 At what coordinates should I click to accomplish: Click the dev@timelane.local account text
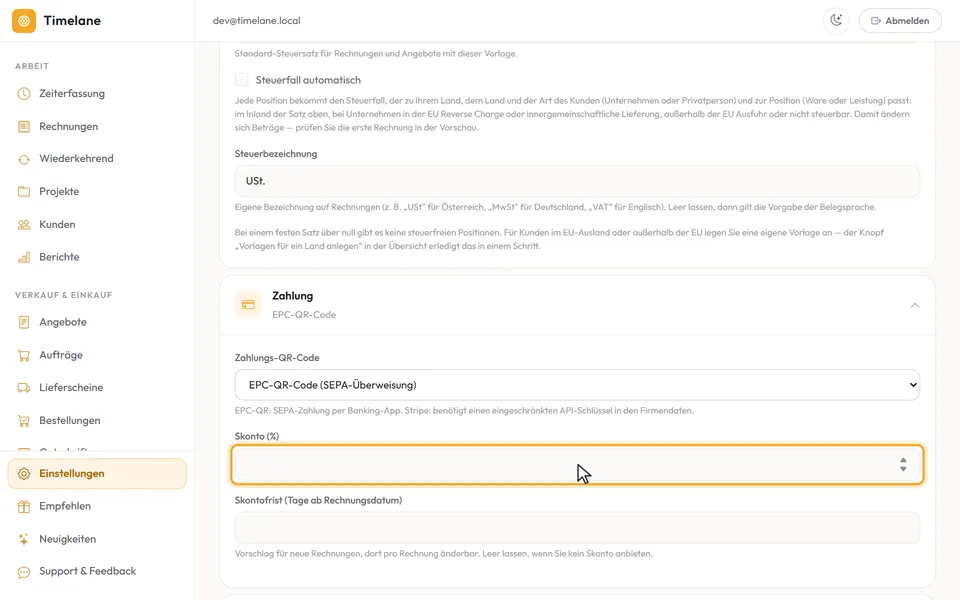tap(257, 21)
